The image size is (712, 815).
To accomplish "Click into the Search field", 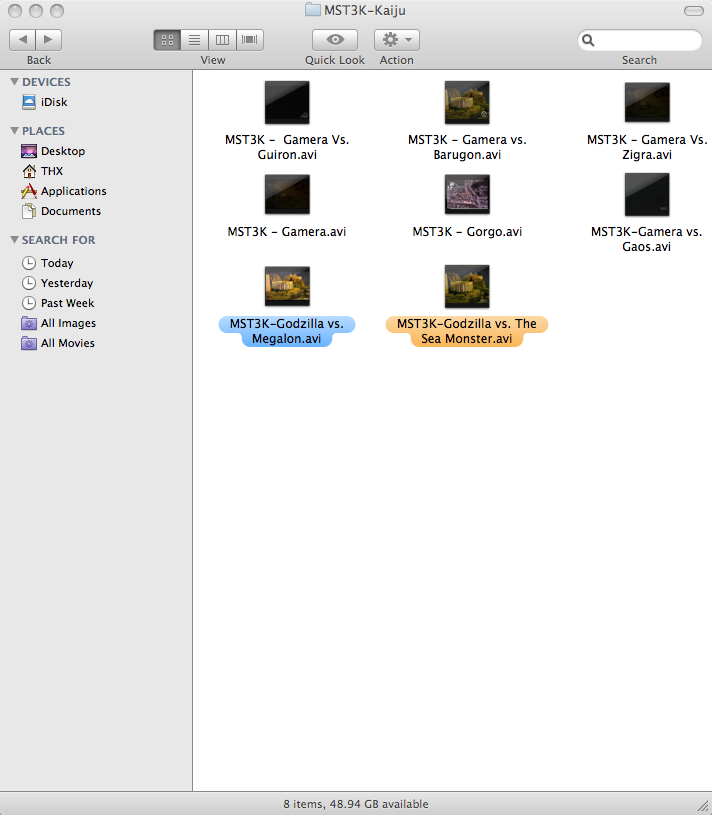I will [x=640, y=40].
